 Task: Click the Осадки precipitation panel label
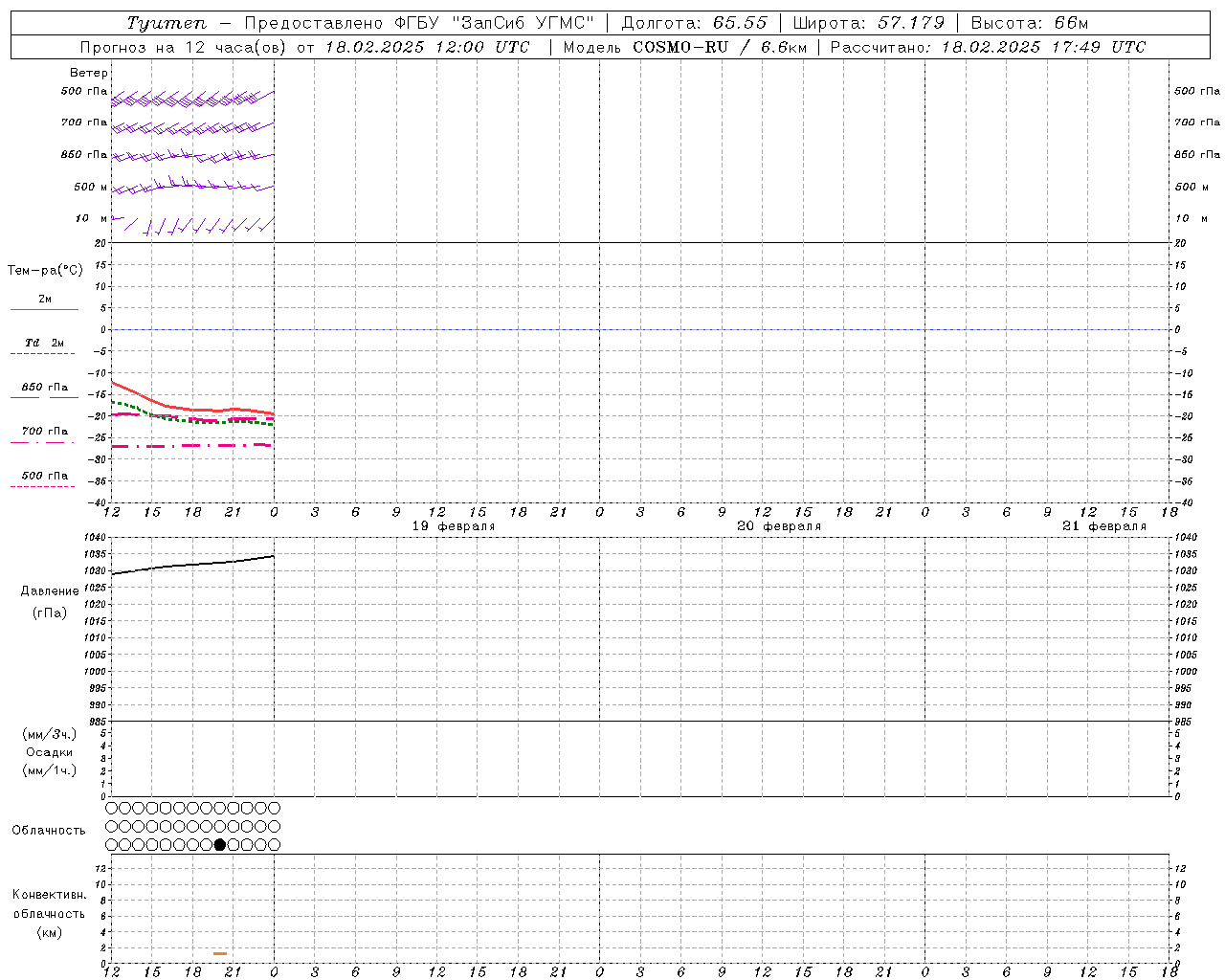[50, 752]
